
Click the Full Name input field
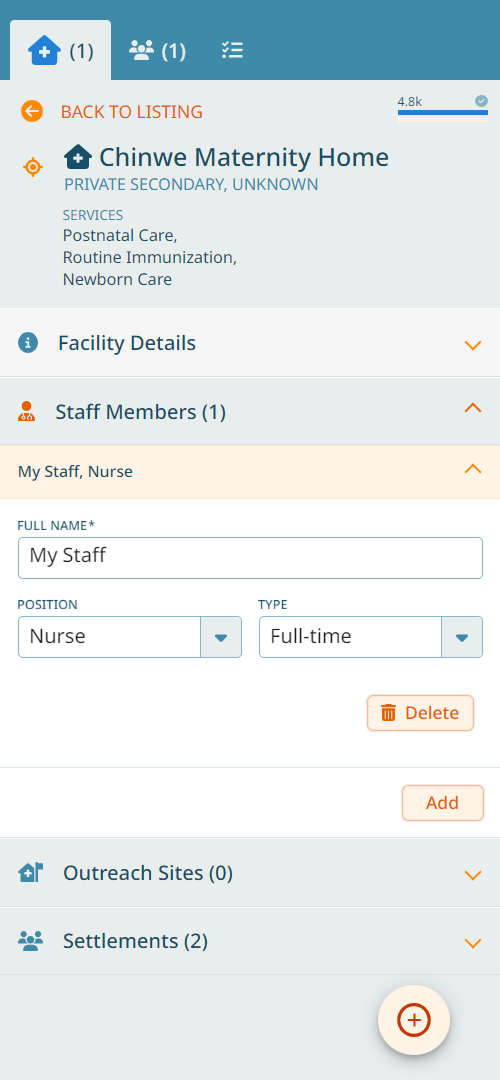250,558
